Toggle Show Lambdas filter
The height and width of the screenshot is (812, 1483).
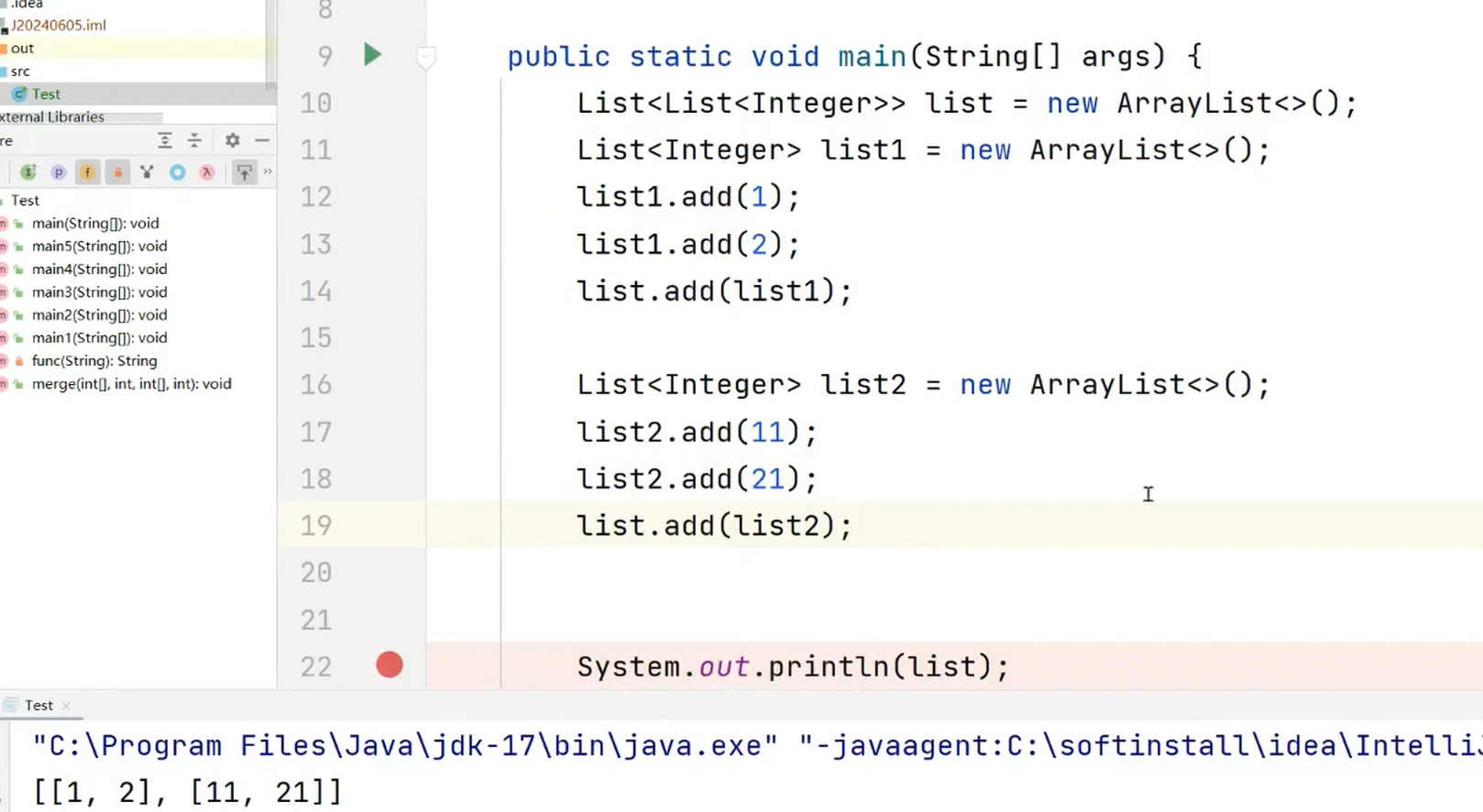click(x=207, y=171)
